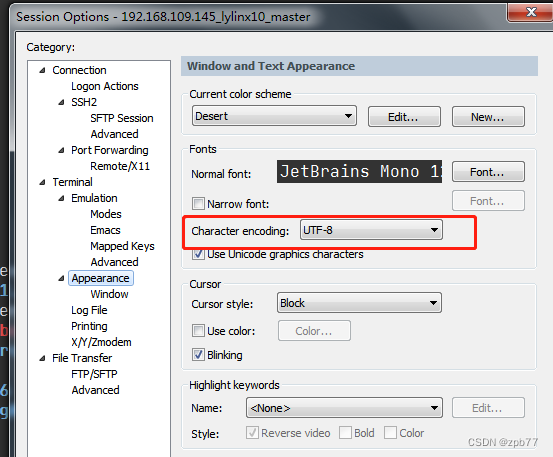
Task: Select SSH2 category
Action: click(84, 102)
